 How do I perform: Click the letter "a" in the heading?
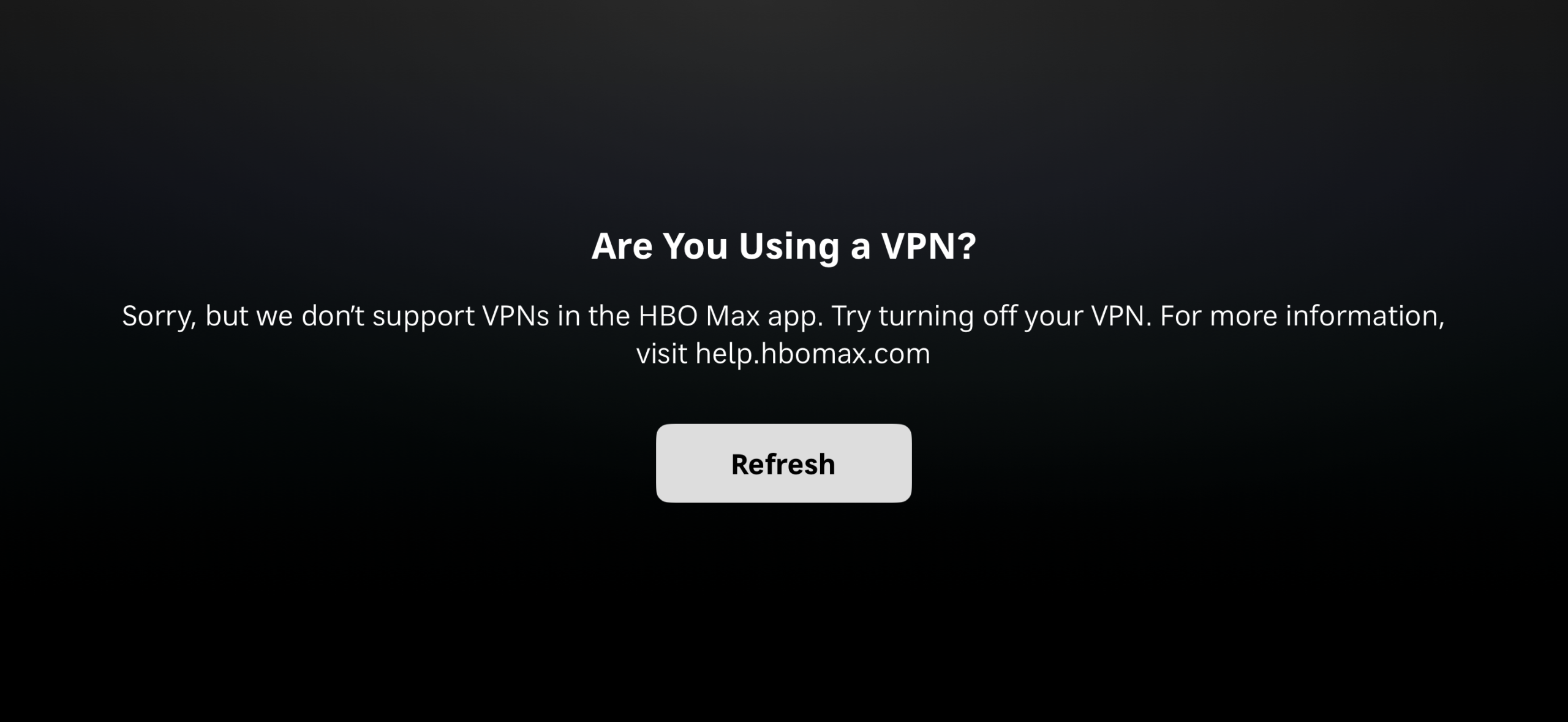[x=860, y=249]
